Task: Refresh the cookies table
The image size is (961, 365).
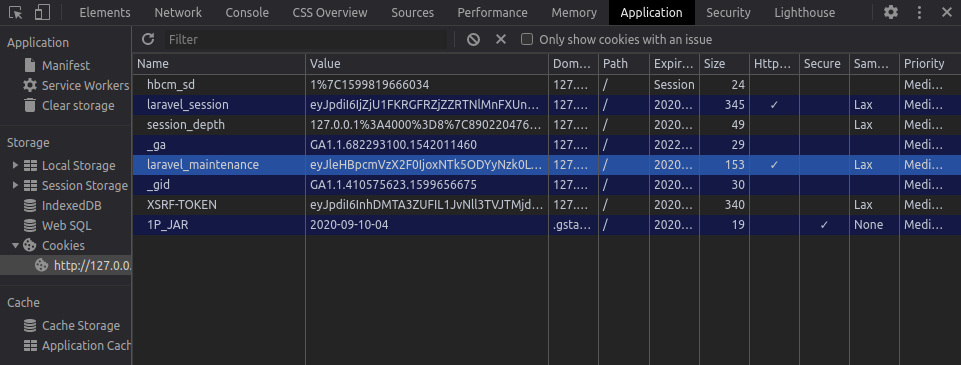Action: (148, 39)
